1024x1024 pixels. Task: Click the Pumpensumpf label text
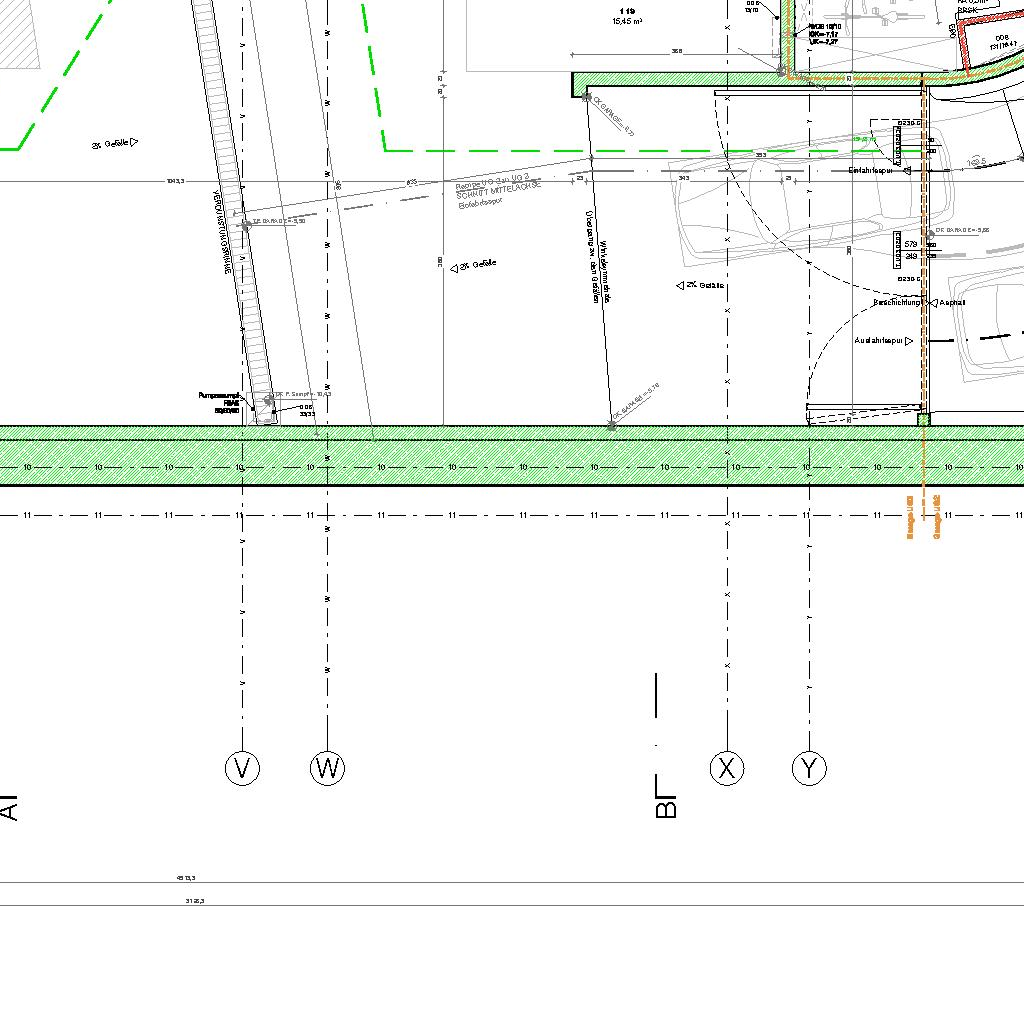tap(219, 396)
